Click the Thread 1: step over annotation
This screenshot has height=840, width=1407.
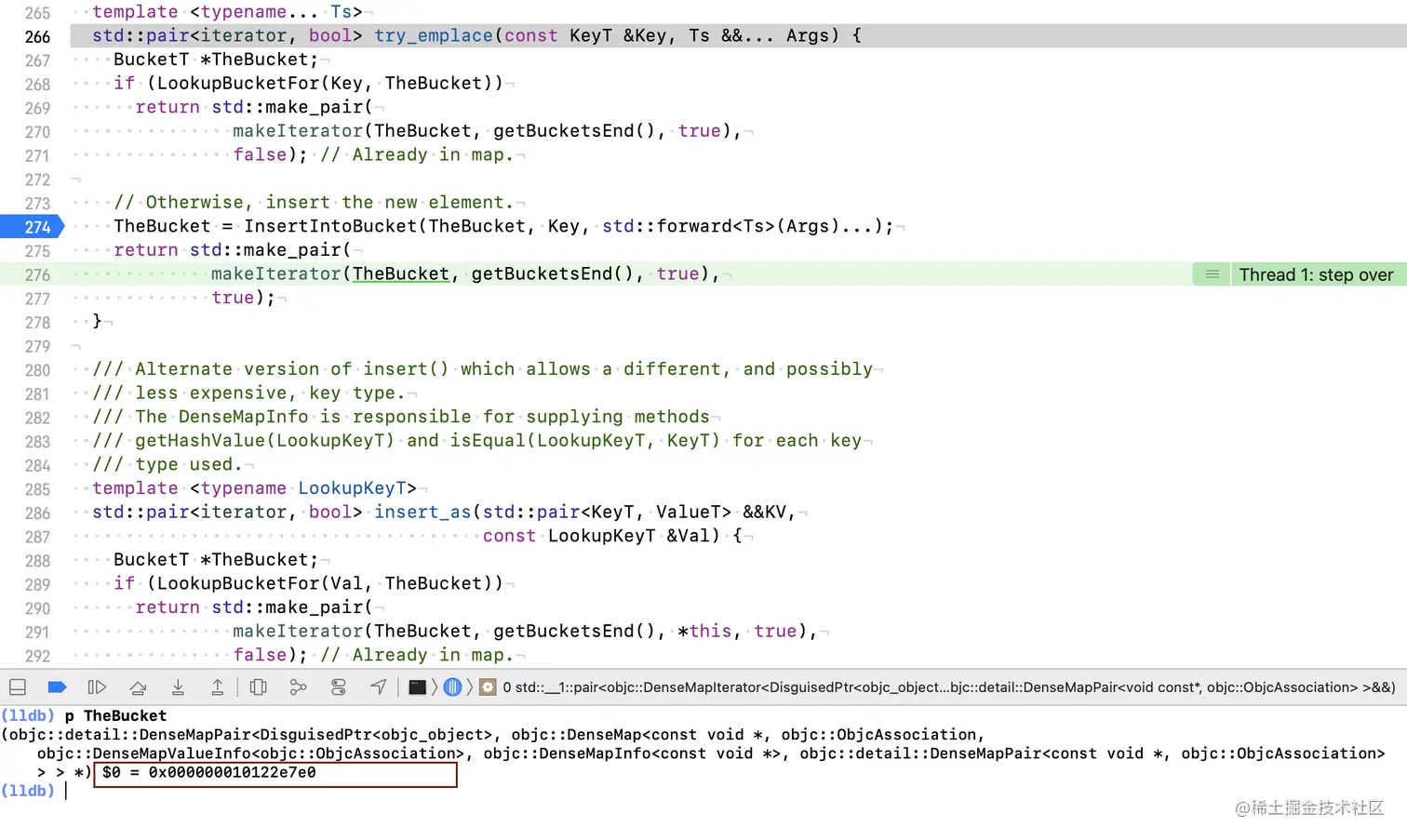[x=1316, y=274]
